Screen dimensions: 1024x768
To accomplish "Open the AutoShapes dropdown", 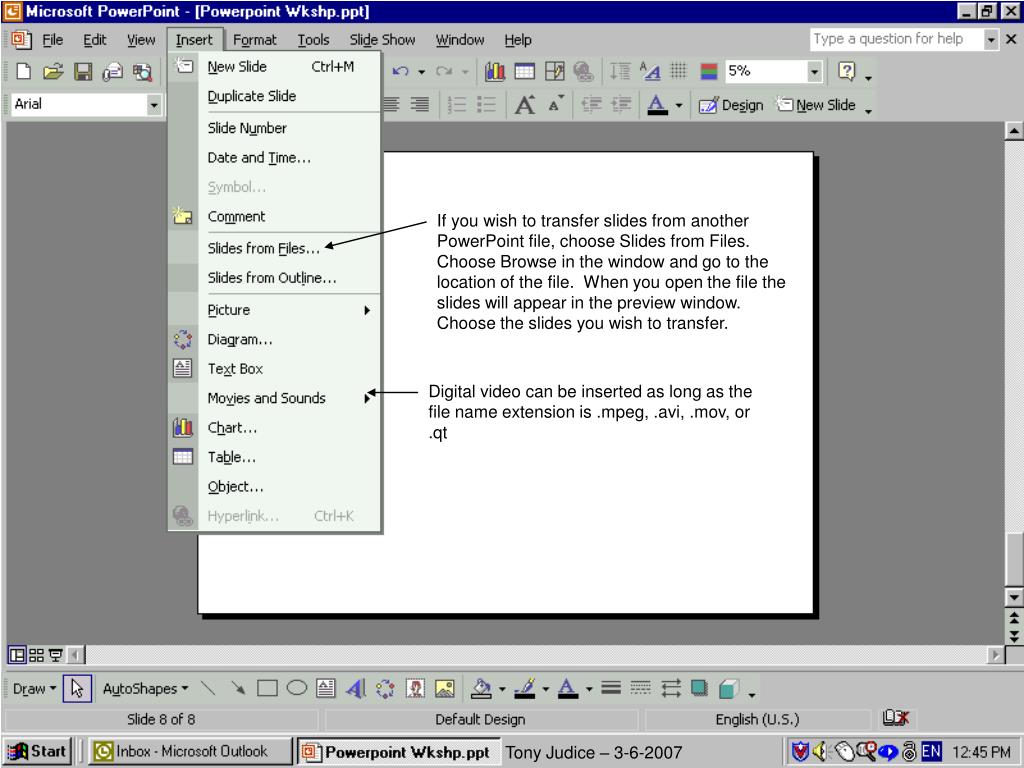I will (145, 688).
